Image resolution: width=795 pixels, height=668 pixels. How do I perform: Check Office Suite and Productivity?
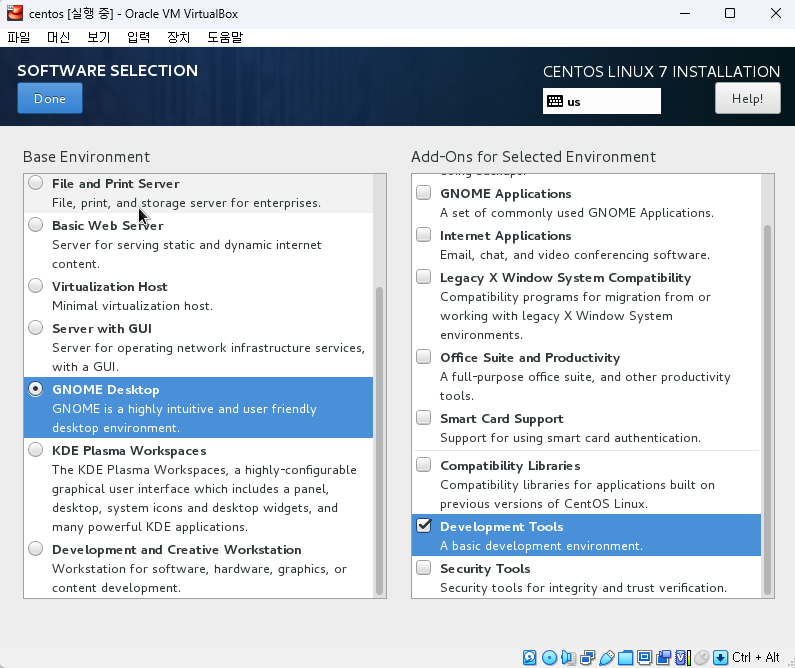[423, 357]
